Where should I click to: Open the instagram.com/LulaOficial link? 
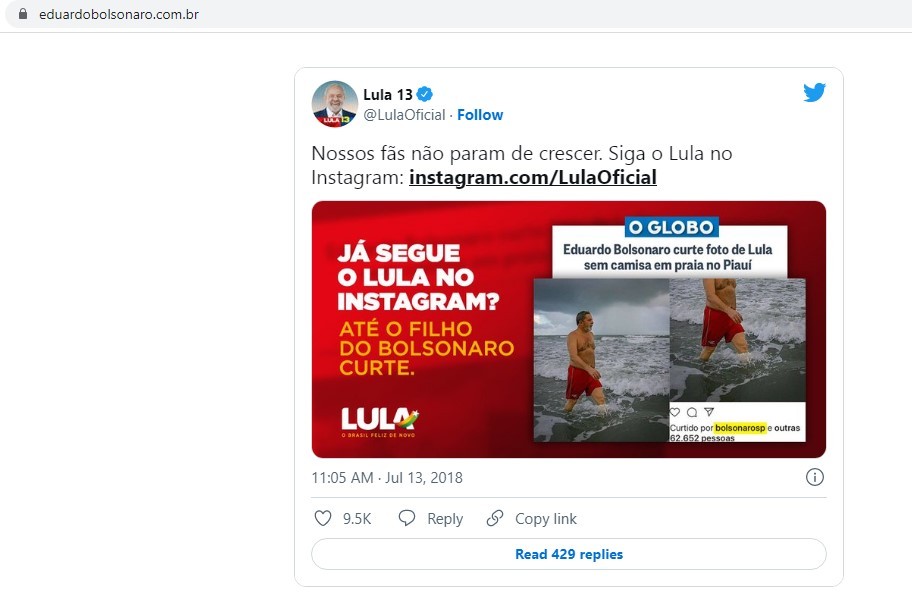tap(533, 177)
